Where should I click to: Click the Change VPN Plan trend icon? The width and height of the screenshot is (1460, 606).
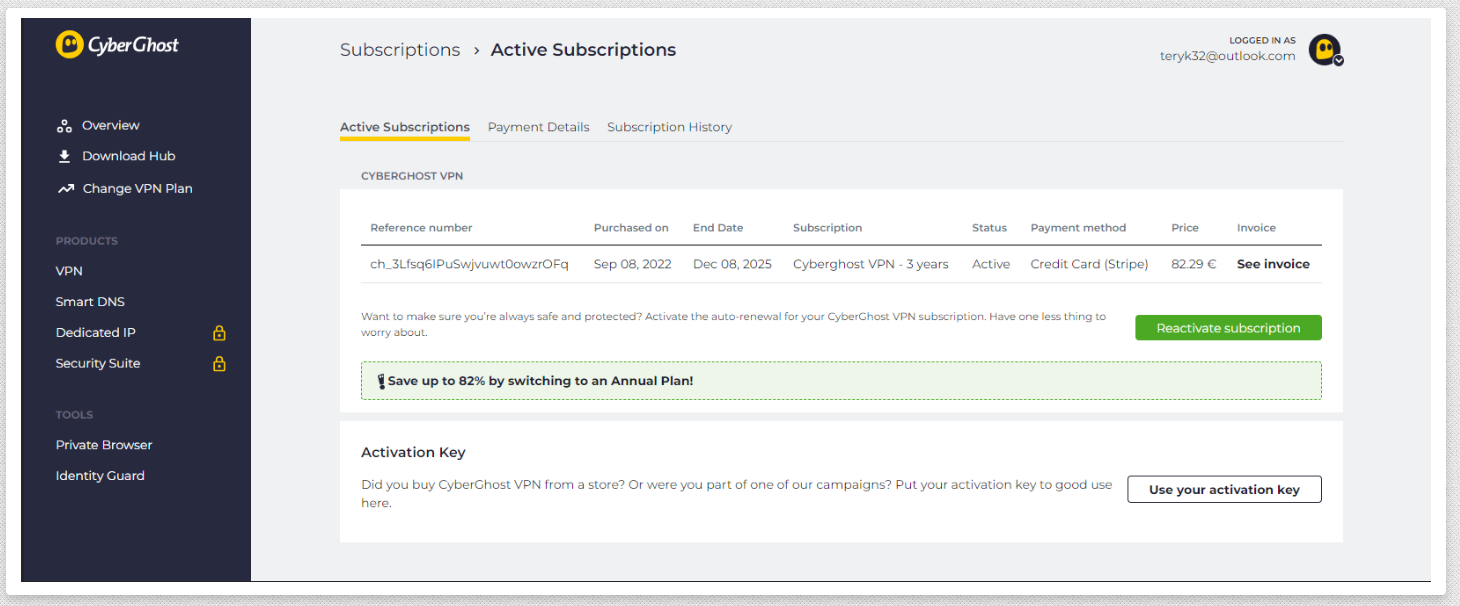(65, 189)
